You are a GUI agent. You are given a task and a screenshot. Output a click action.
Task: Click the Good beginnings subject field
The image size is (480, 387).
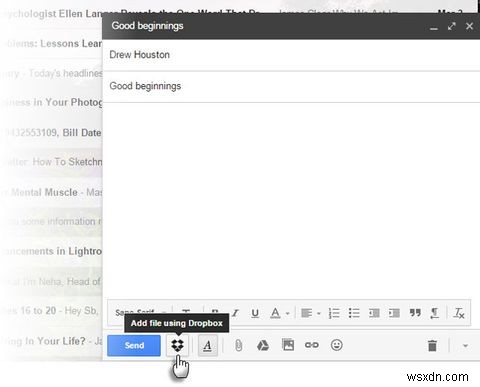(291, 86)
